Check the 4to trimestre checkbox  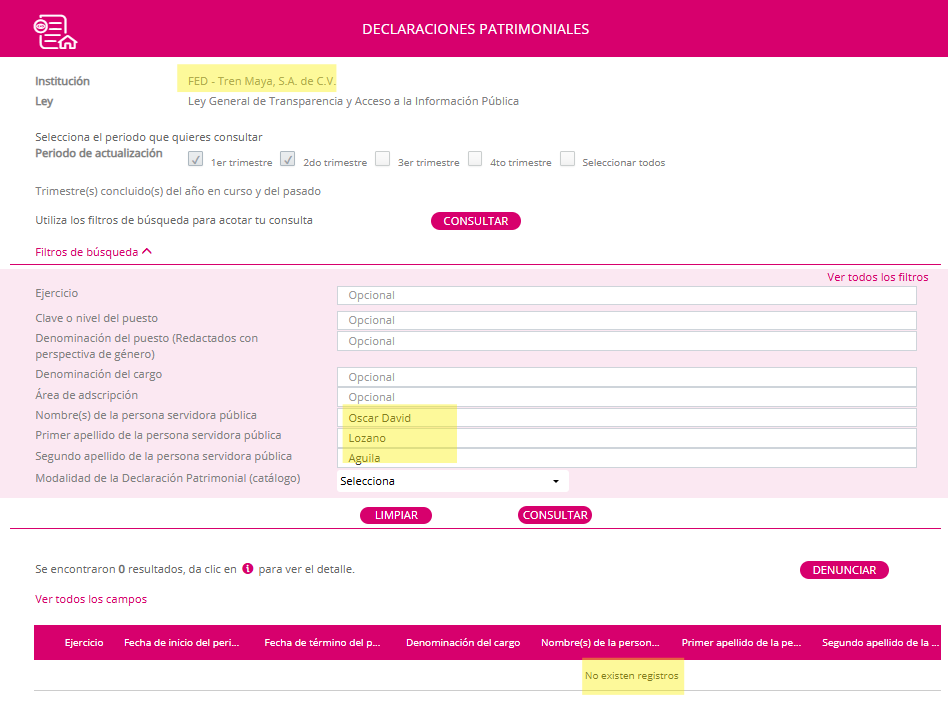[x=475, y=159]
